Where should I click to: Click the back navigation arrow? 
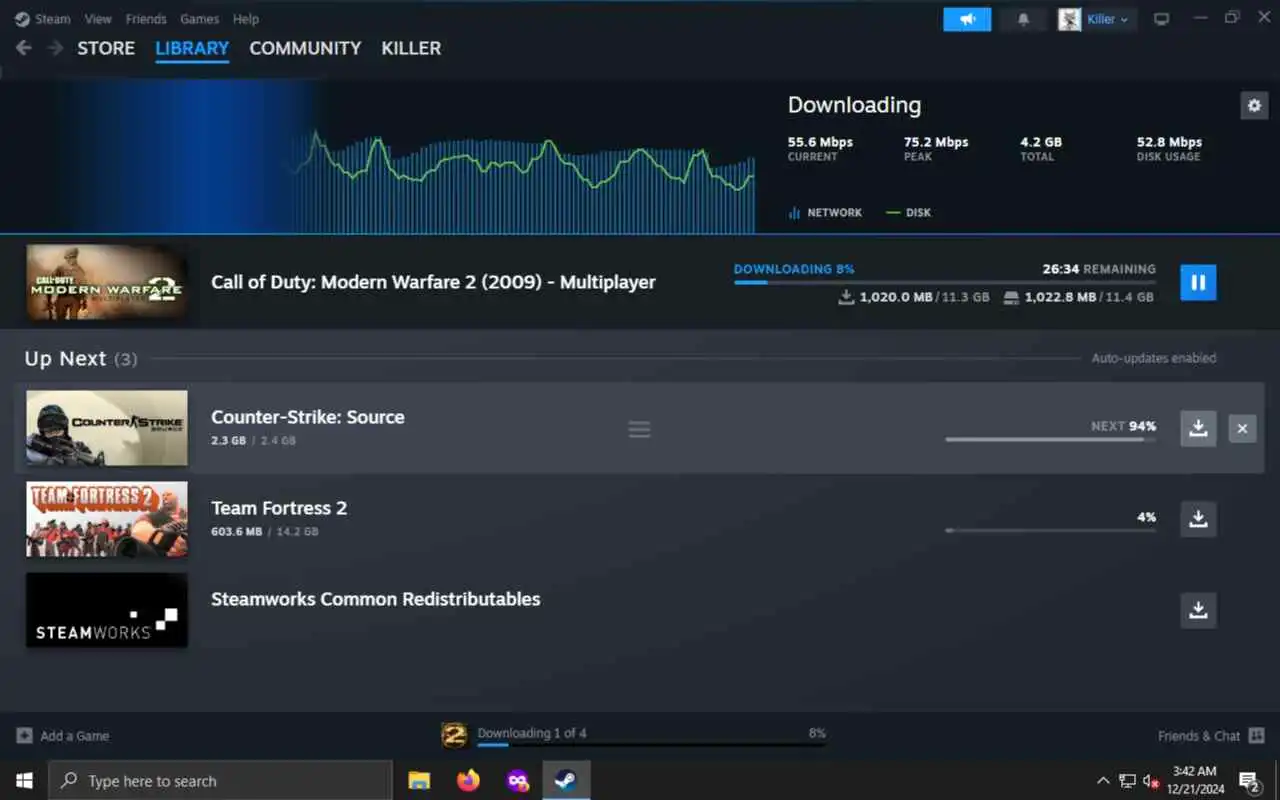[24, 48]
